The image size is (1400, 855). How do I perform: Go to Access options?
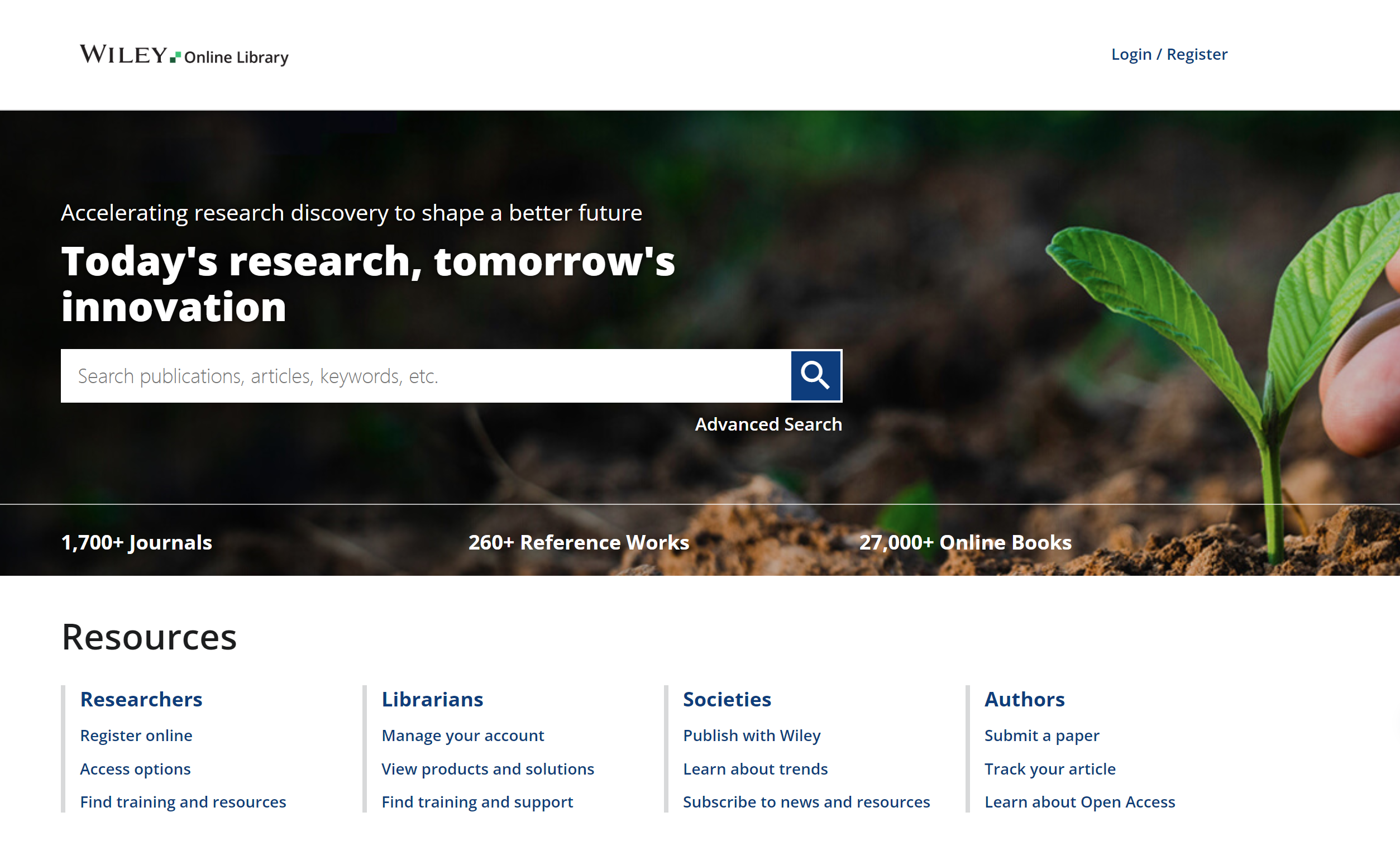click(135, 768)
